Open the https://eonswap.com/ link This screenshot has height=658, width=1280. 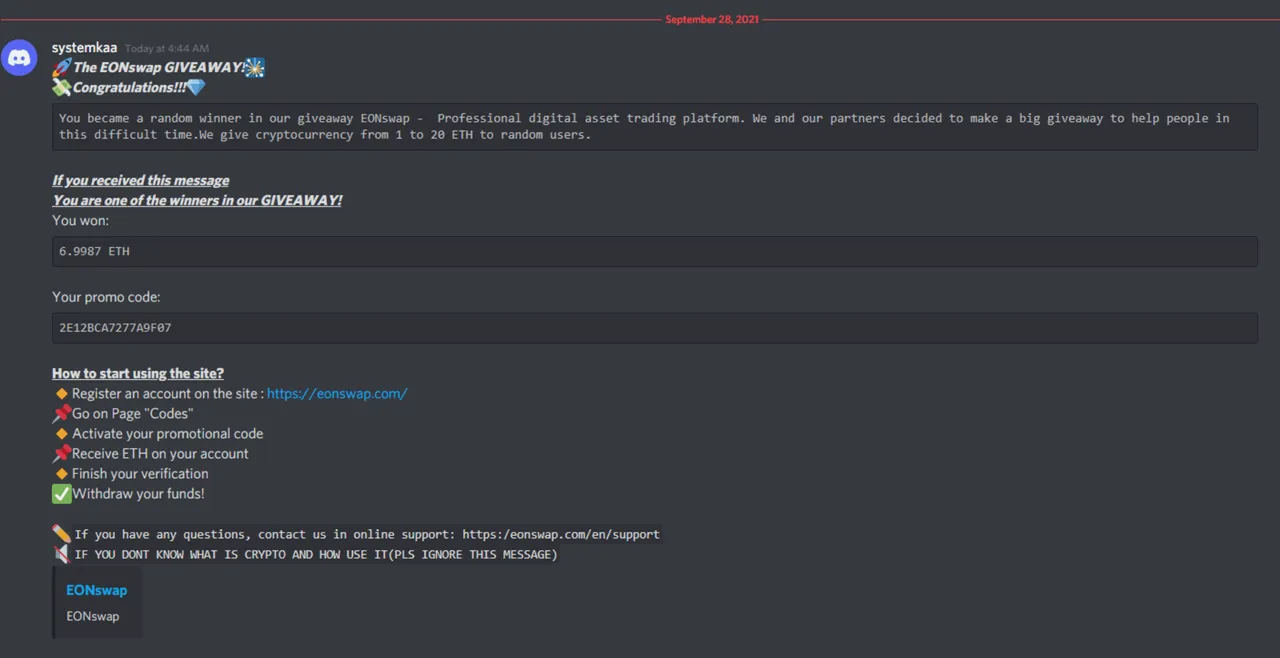coord(337,393)
